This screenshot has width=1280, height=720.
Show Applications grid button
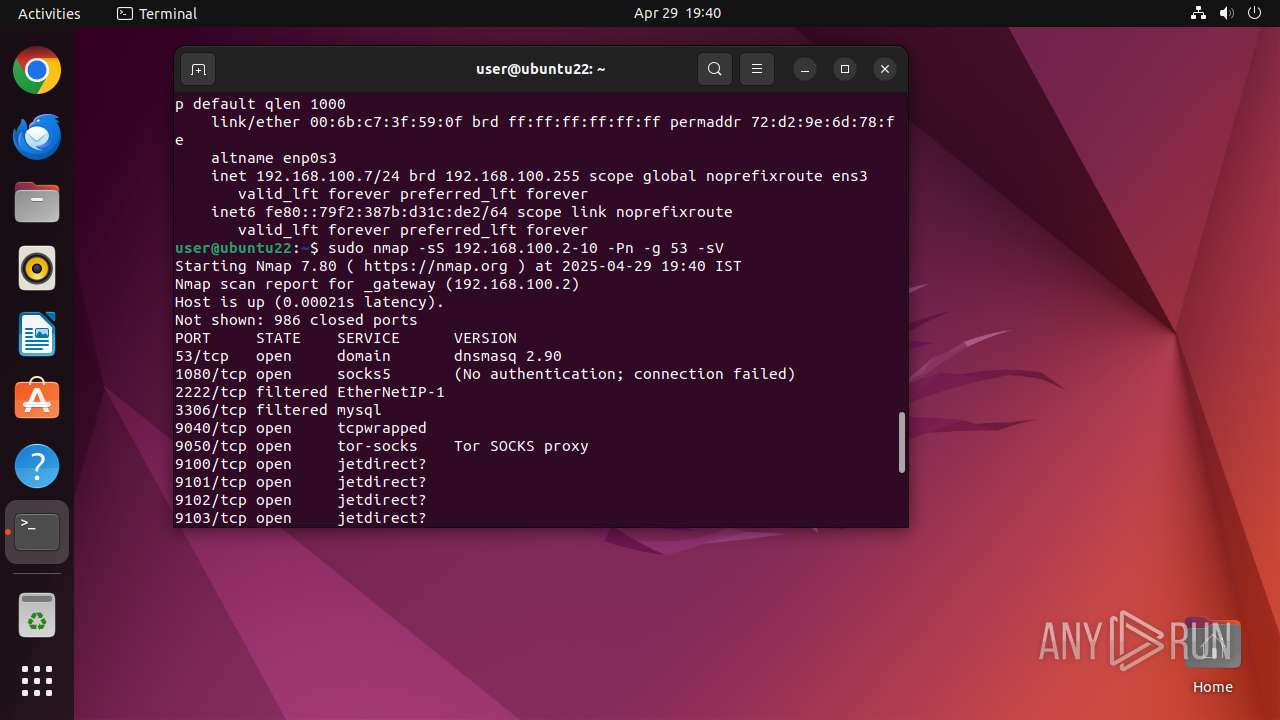click(37, 681)
